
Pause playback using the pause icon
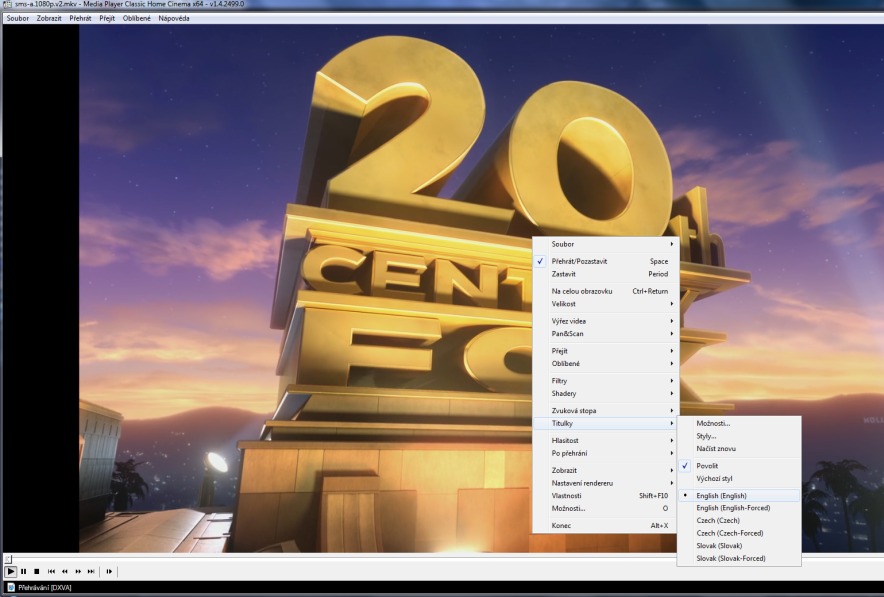pyautogui.click(x=24, y=571)
